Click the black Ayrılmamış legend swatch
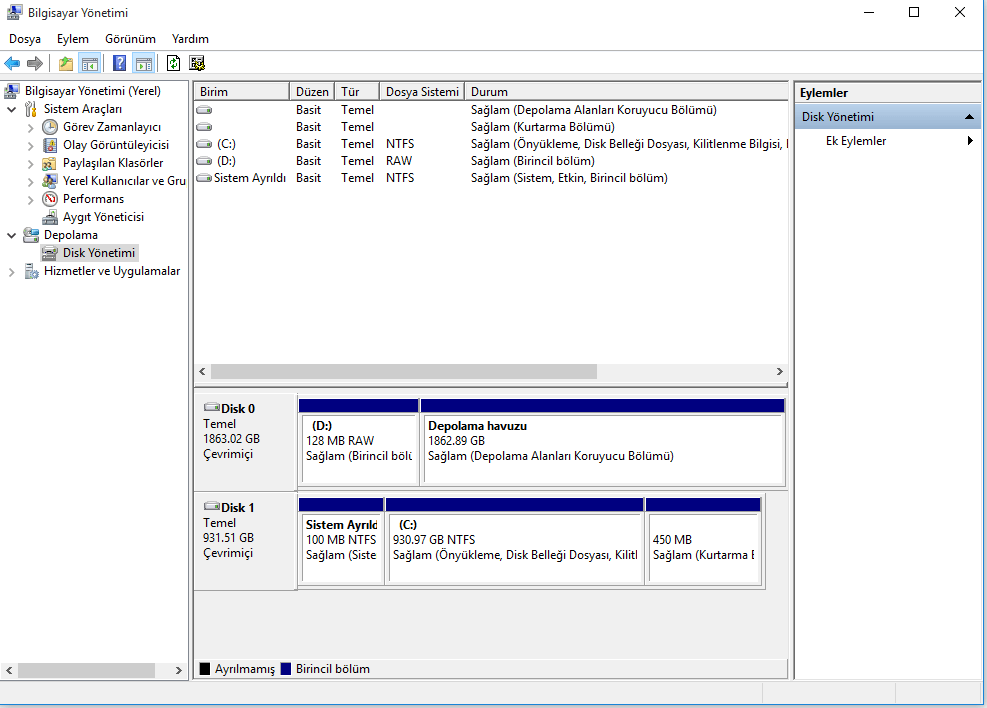 pyautogui.click(x=205, y=668)
